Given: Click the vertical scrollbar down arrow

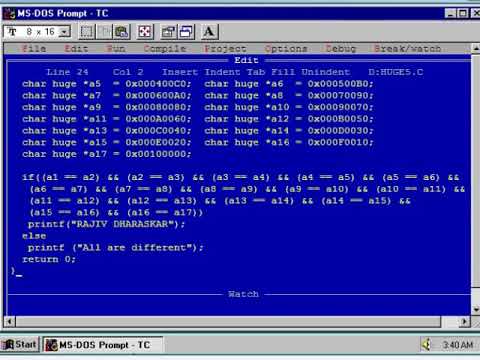Looking at the screenshot, I should point(476,309).
